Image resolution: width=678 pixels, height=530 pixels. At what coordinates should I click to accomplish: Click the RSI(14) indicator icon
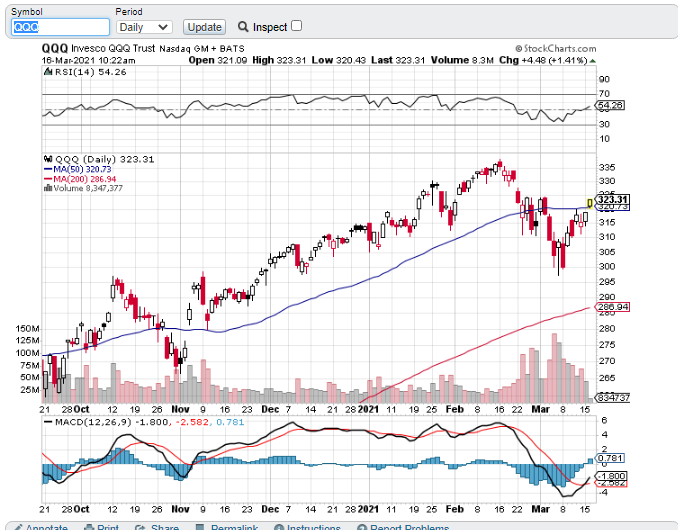[48, 72]
